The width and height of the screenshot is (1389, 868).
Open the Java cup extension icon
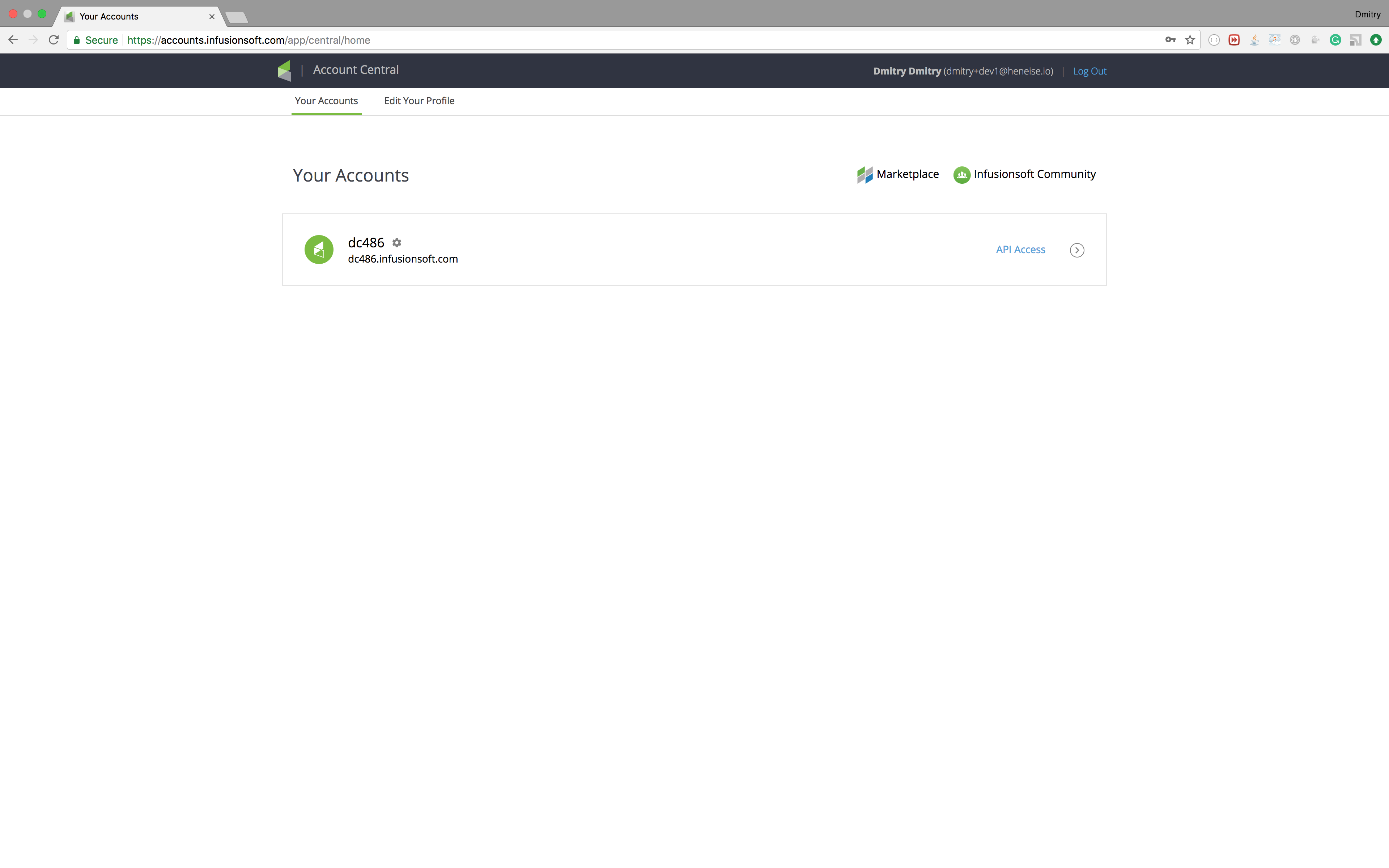pyautogui.click(x=1254, y=40)
